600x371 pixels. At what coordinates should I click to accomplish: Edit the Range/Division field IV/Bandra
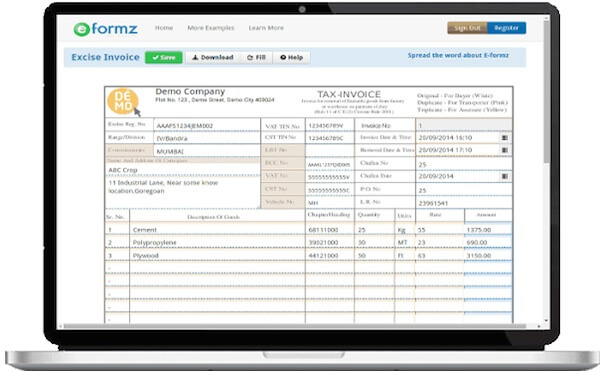[207, 138]
